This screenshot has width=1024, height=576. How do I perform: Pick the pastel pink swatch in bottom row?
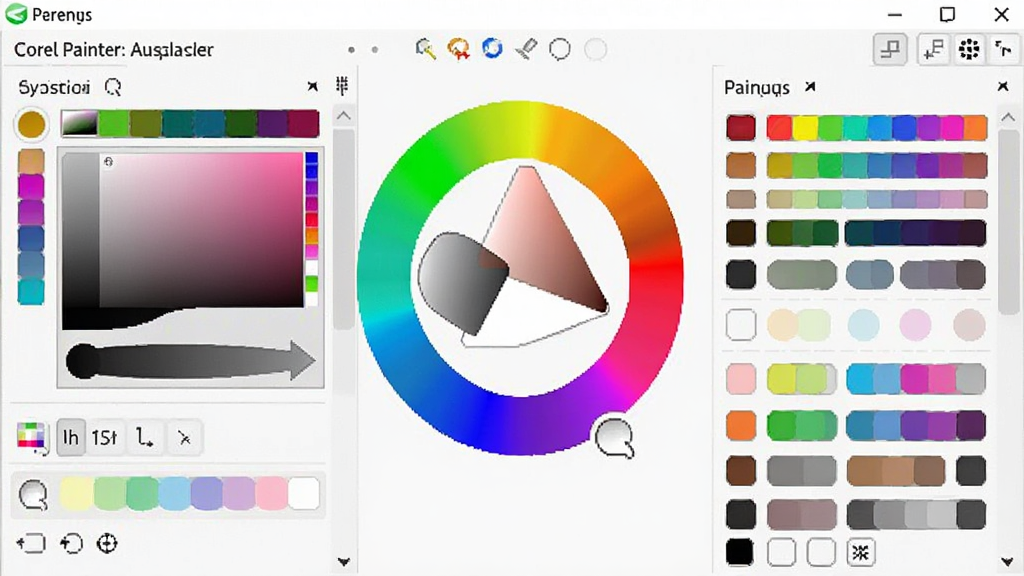coord(271,493)
